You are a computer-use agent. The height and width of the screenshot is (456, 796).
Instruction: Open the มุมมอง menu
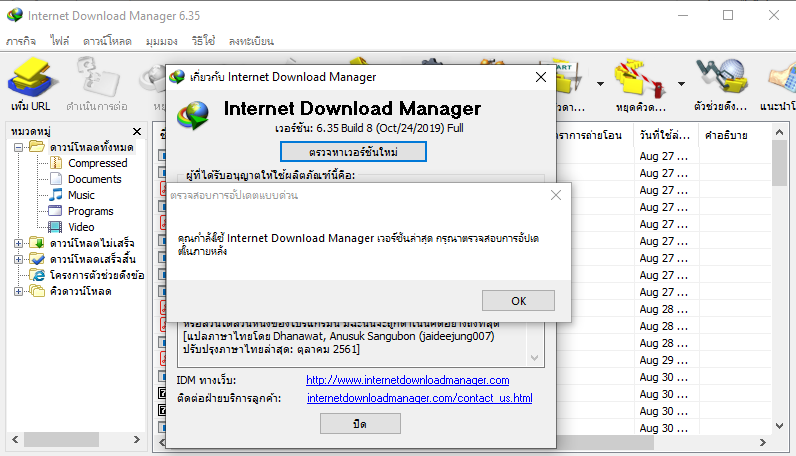click(x=161, y=41)
